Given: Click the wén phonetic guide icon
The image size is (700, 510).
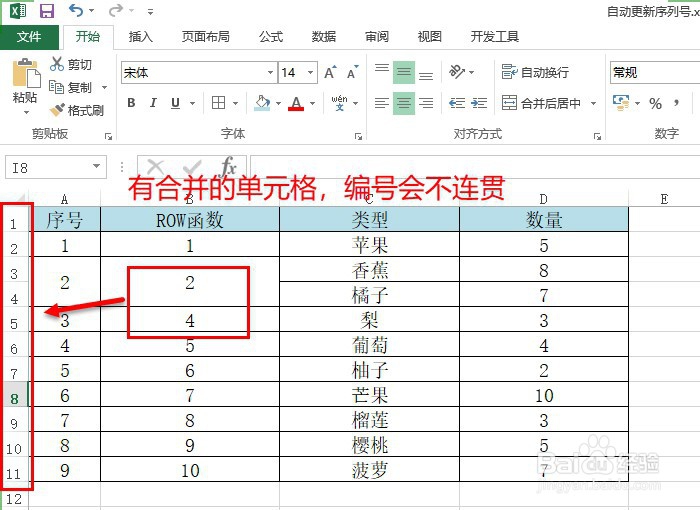Looking at the screenshot, I should [x=340, y=103].
